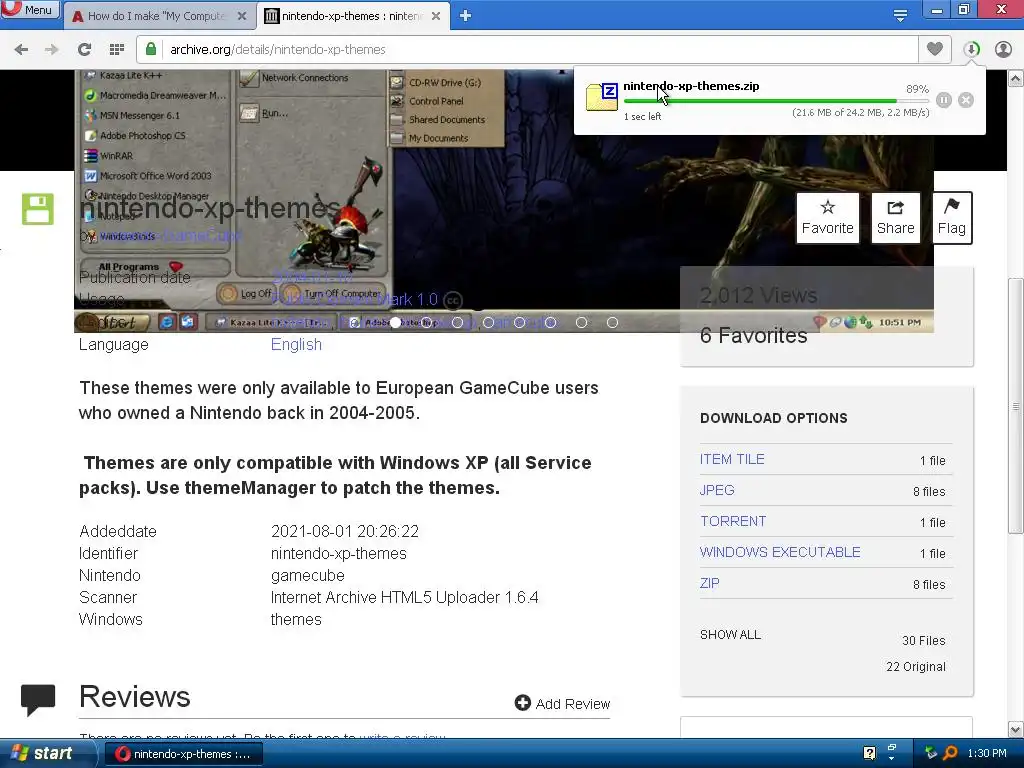Toggle the downloads toolbar icon

(x=971, y=49)
